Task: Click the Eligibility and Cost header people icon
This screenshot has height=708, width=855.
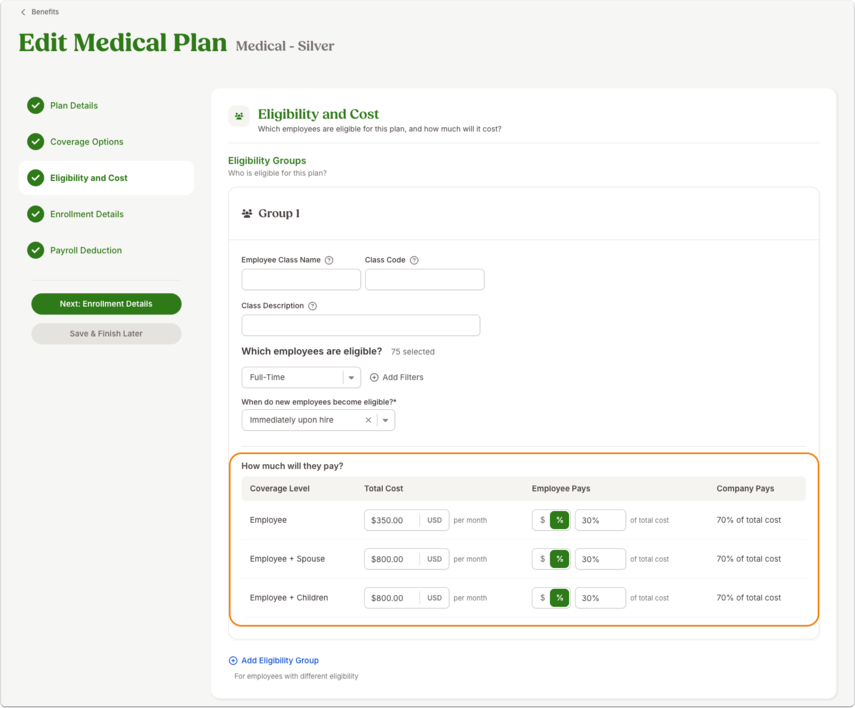Action: pyautogui.click(x=239, y=116)
